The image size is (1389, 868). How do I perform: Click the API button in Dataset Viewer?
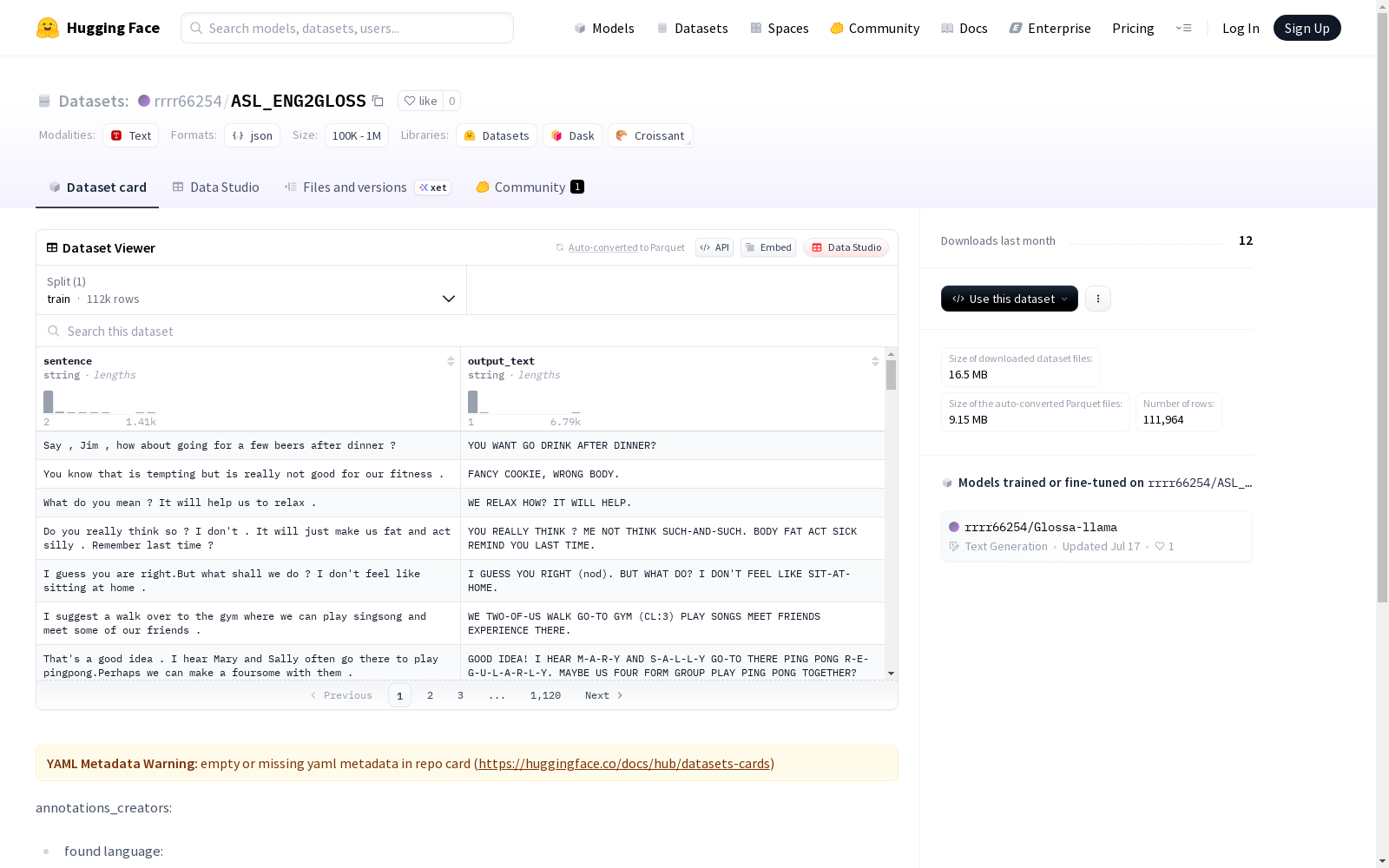(714, 247)
